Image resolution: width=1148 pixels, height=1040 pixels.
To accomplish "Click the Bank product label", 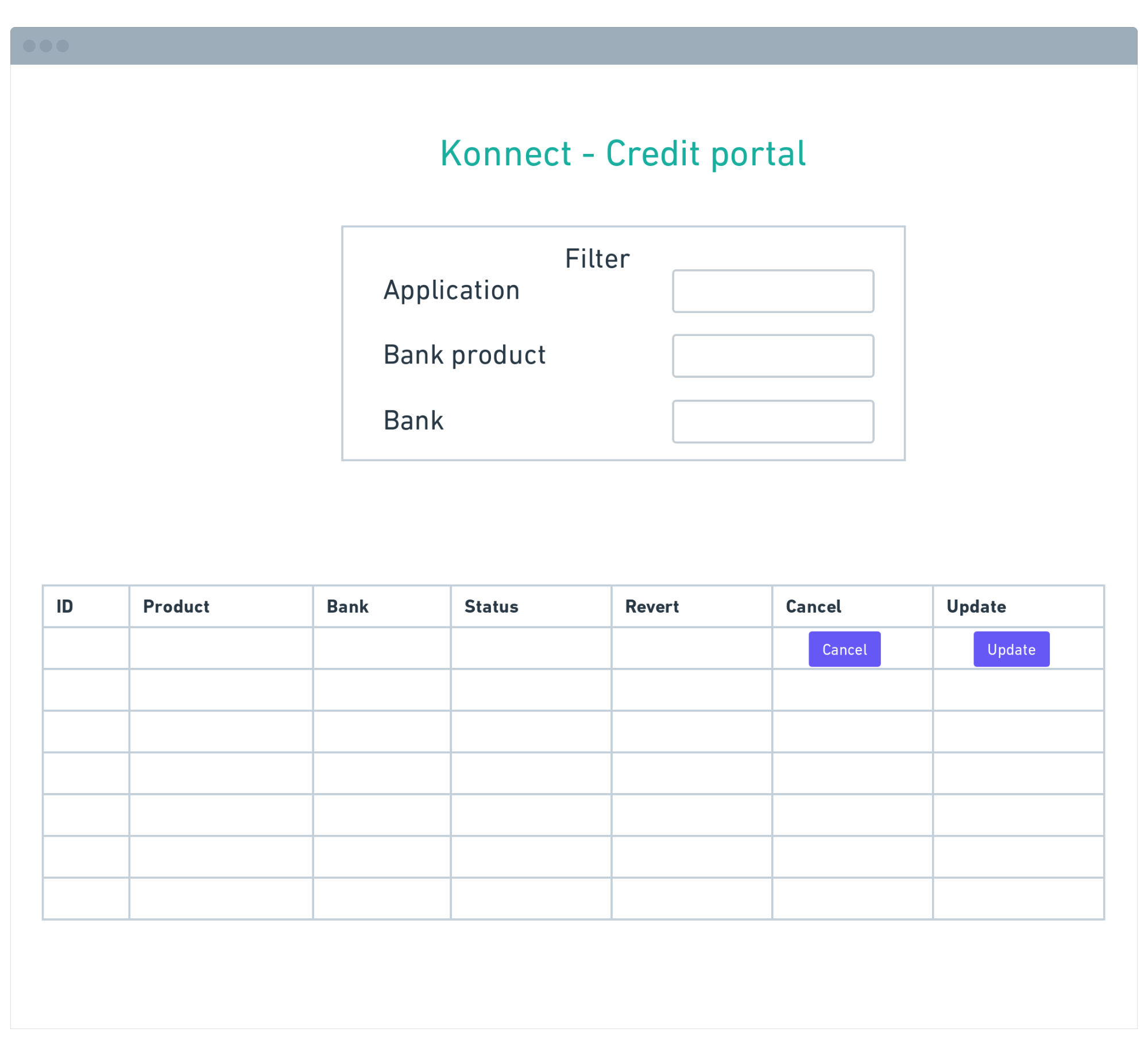I will (465, 355).
